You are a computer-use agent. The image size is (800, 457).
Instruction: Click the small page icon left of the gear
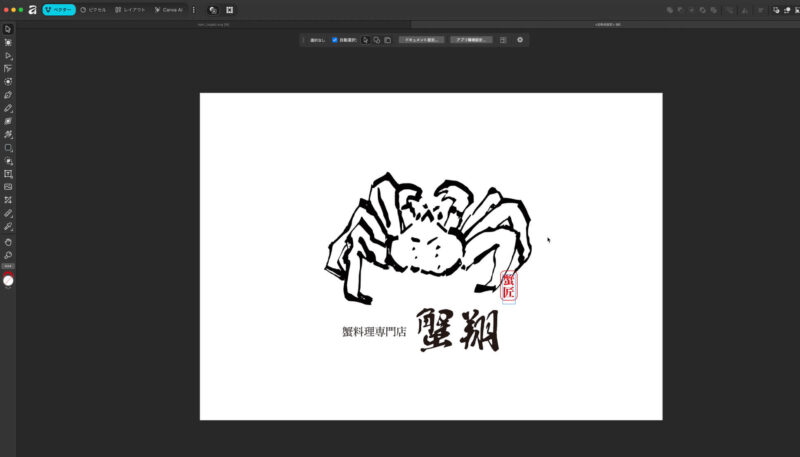coord(503,40)
